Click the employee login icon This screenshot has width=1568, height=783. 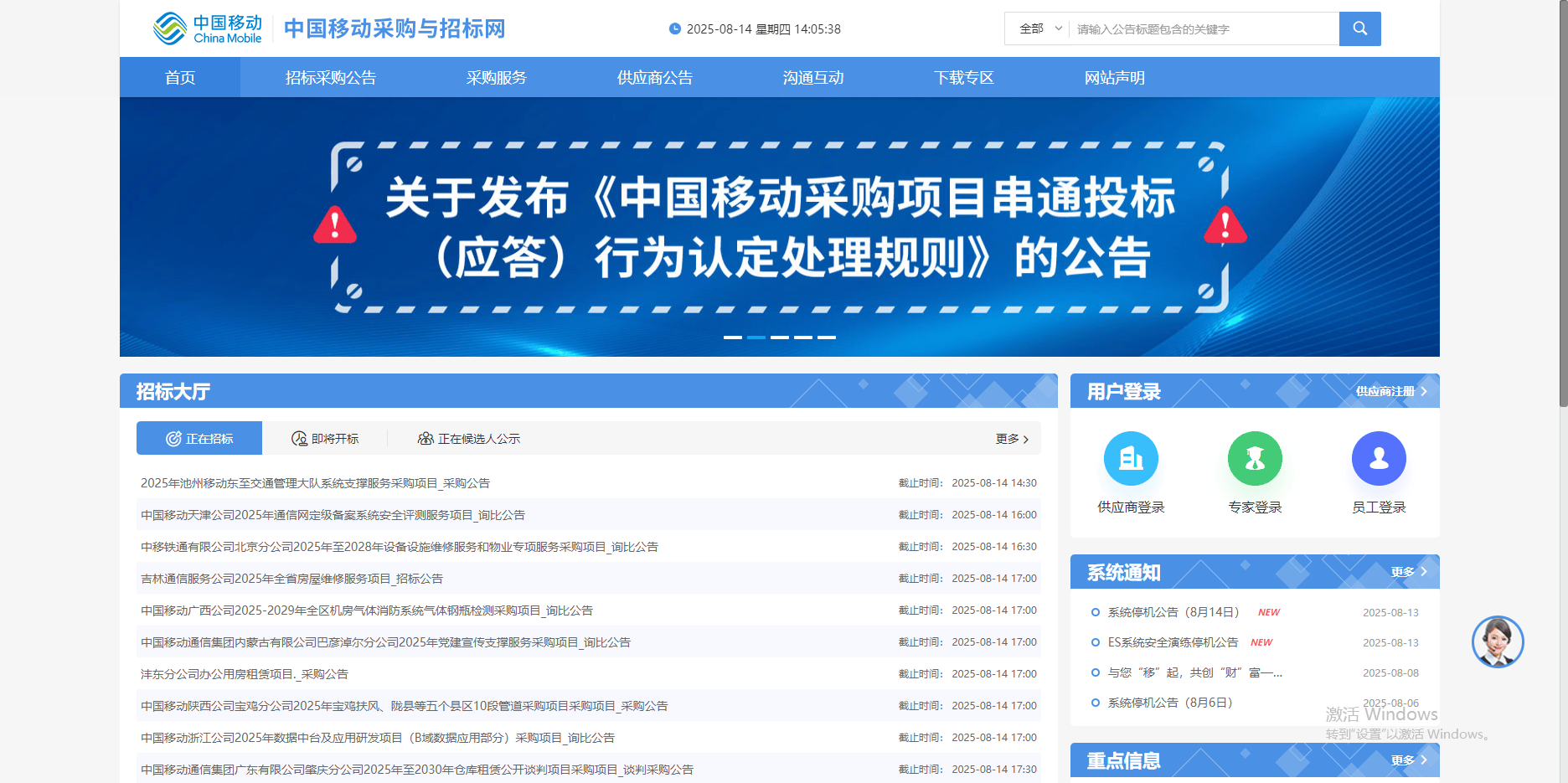click(1379, 459)
